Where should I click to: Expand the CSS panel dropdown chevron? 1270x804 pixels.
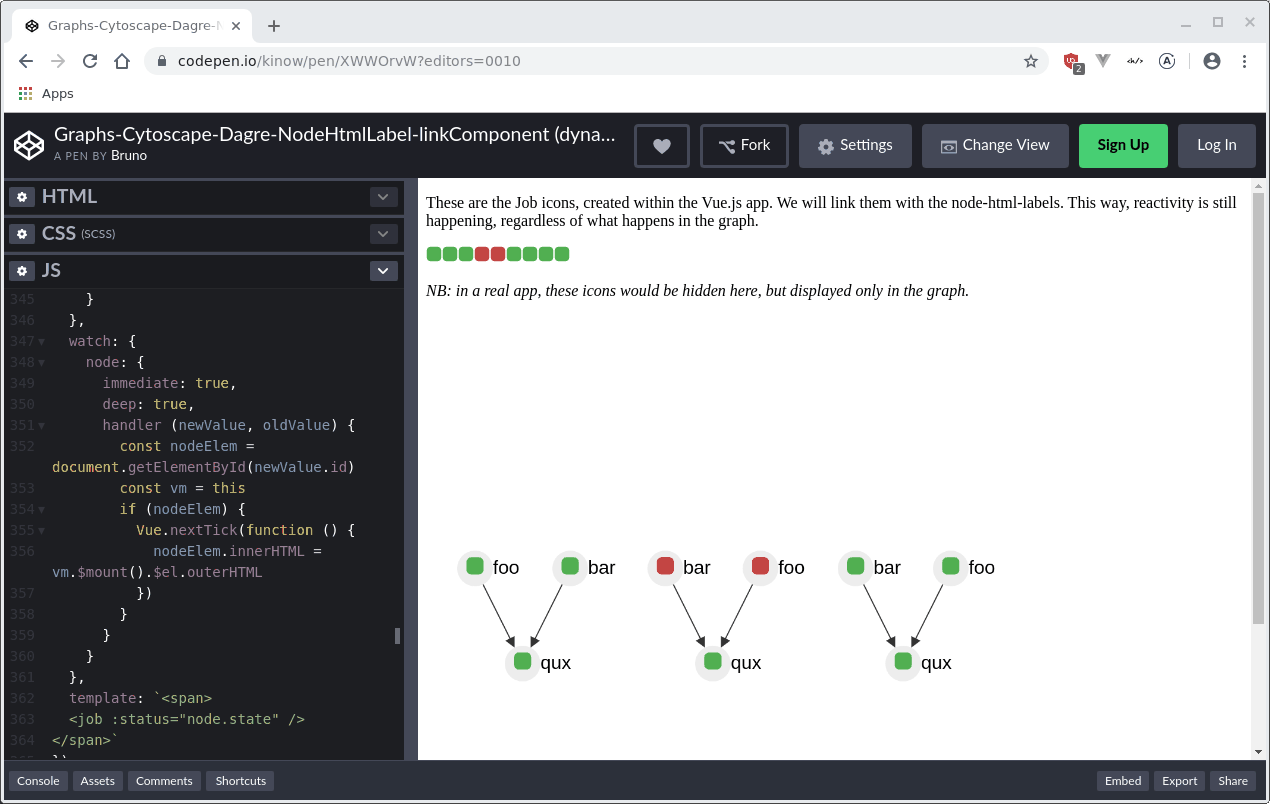[x=383, y=234]
